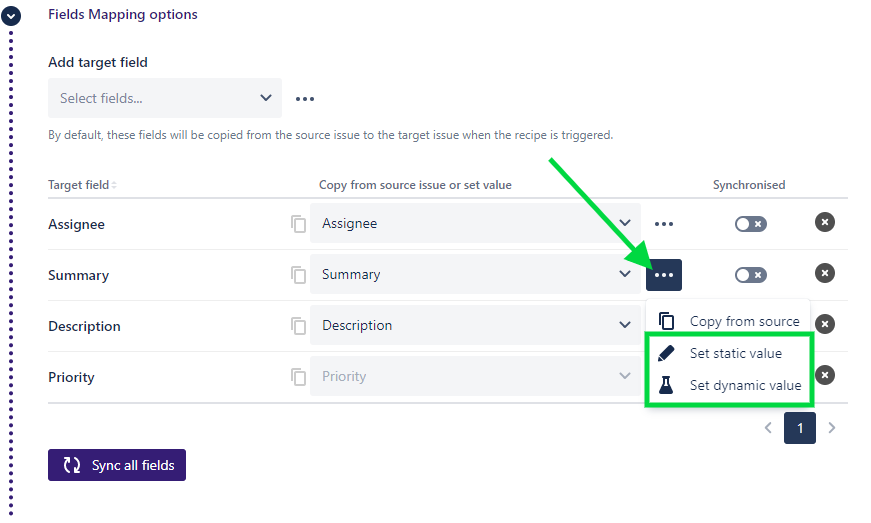Click the copy icon beside the Description field

[298, 326]
